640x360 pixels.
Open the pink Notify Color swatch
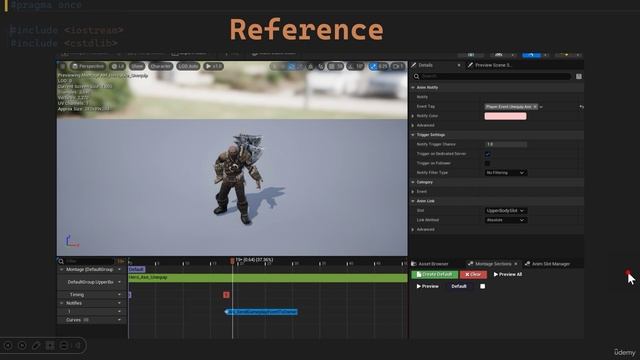tap(505, 116)
